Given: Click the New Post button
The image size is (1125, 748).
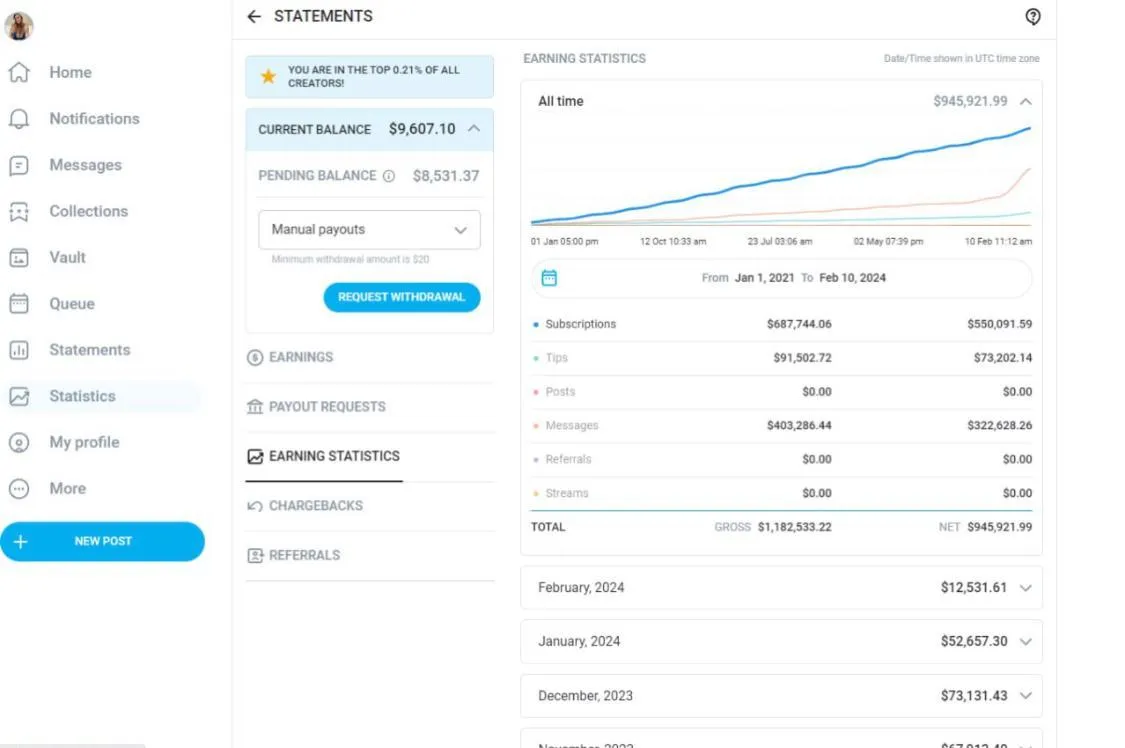Looking at the screenshot, I should pyautogui.click(x=103, y=541).
